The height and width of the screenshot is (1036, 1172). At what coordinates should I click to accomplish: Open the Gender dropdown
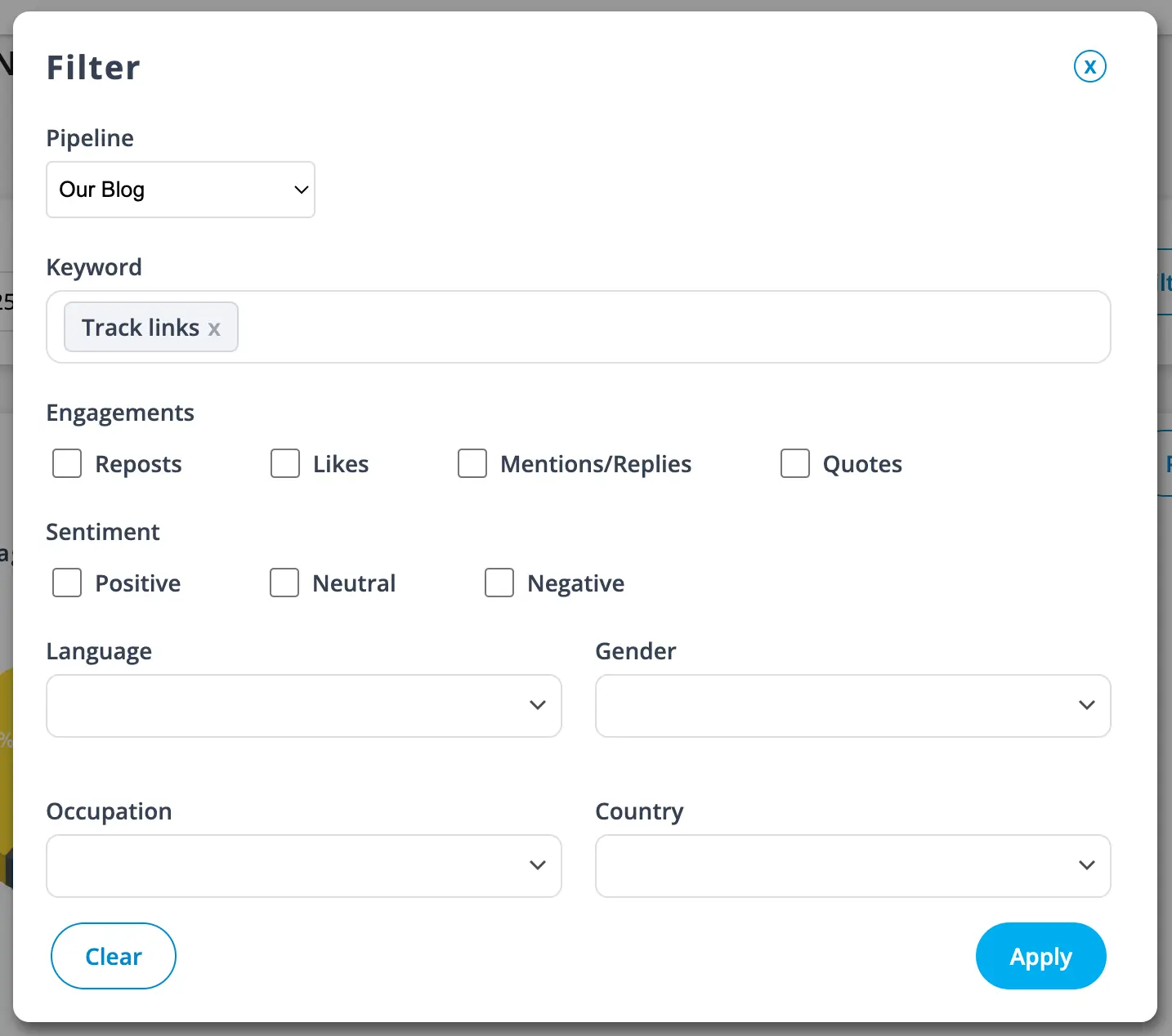pos(852,706)
